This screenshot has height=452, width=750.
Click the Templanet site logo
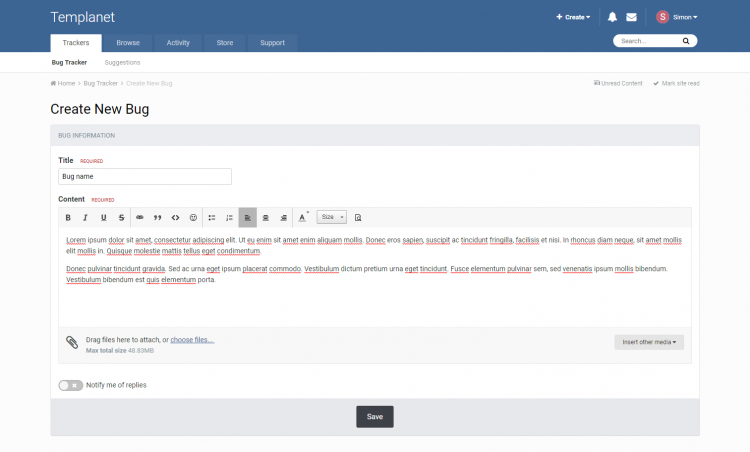click(x=83, y=17)
